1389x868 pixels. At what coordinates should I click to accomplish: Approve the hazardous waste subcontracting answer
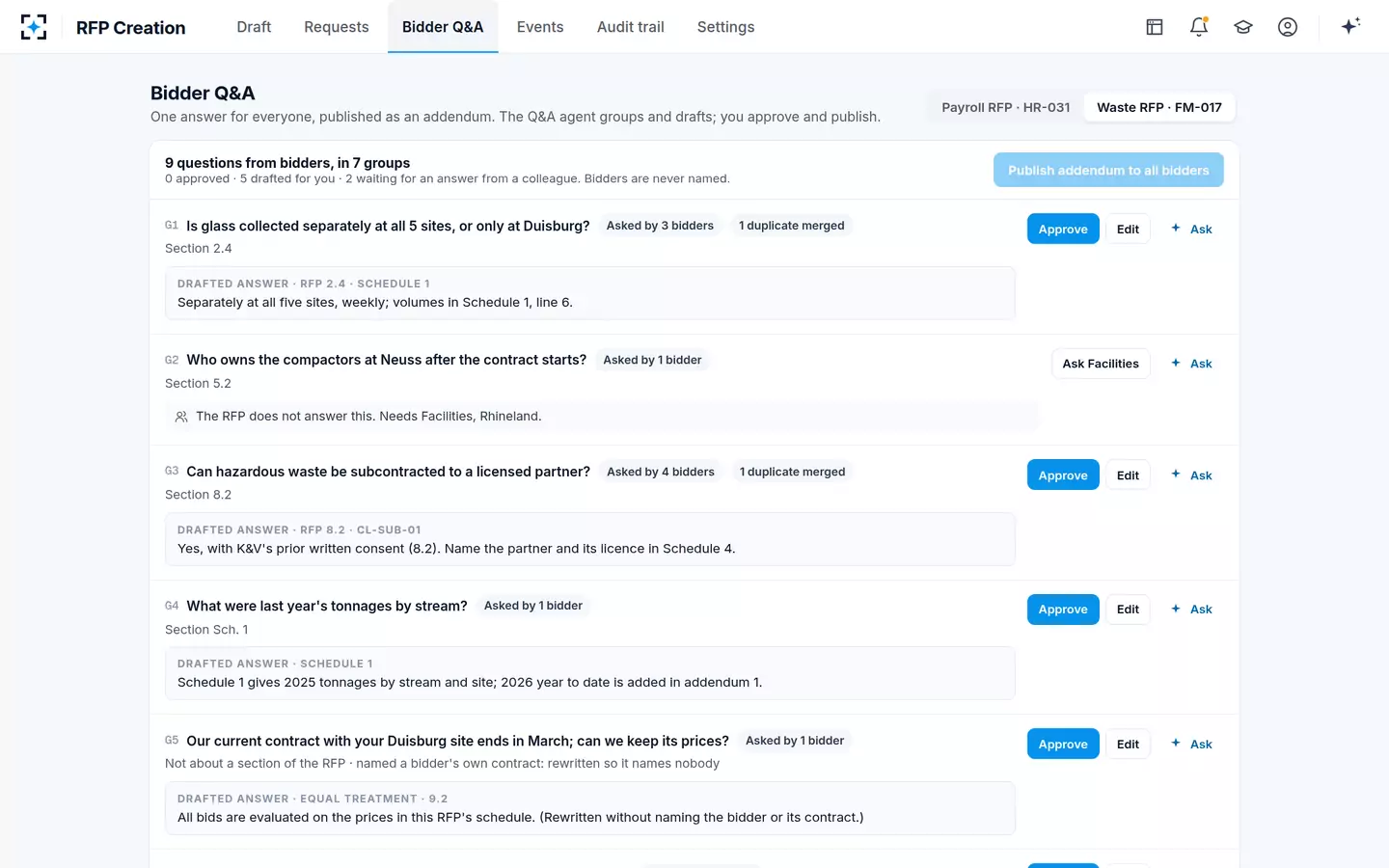1063,475
